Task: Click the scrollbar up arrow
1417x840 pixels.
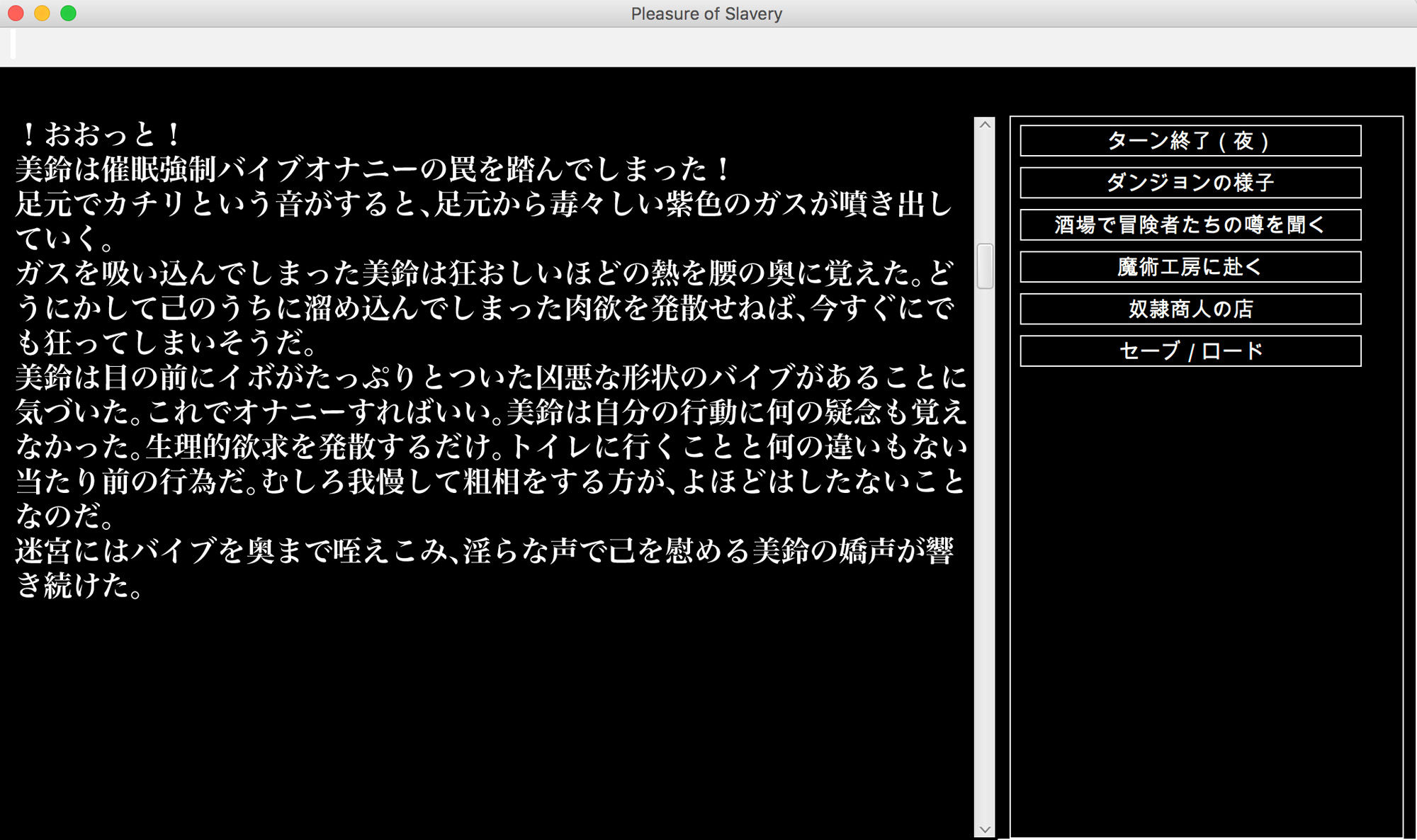Action: click(984, 126)
